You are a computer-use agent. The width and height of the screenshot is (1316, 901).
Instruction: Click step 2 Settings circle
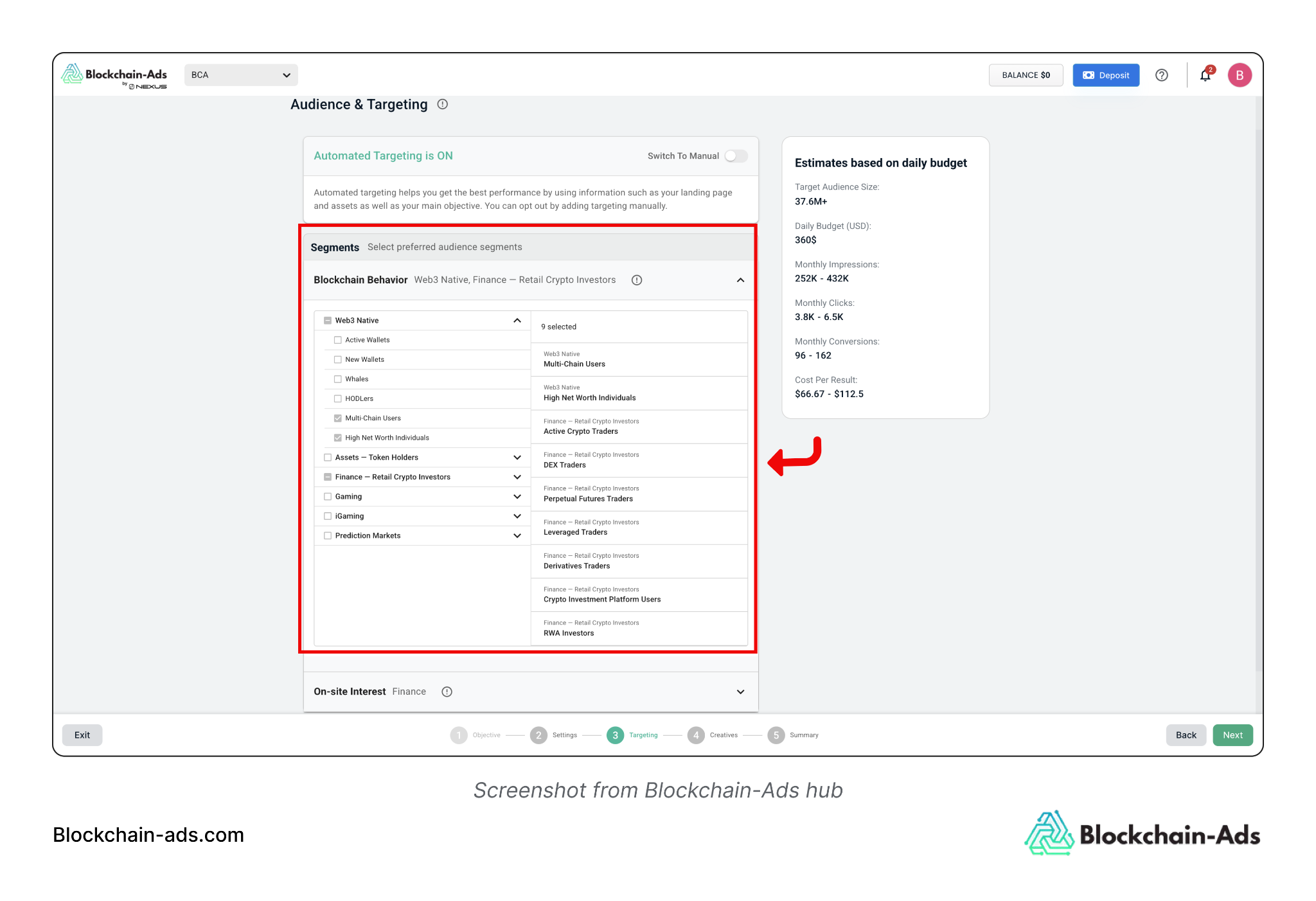point(538,735)
